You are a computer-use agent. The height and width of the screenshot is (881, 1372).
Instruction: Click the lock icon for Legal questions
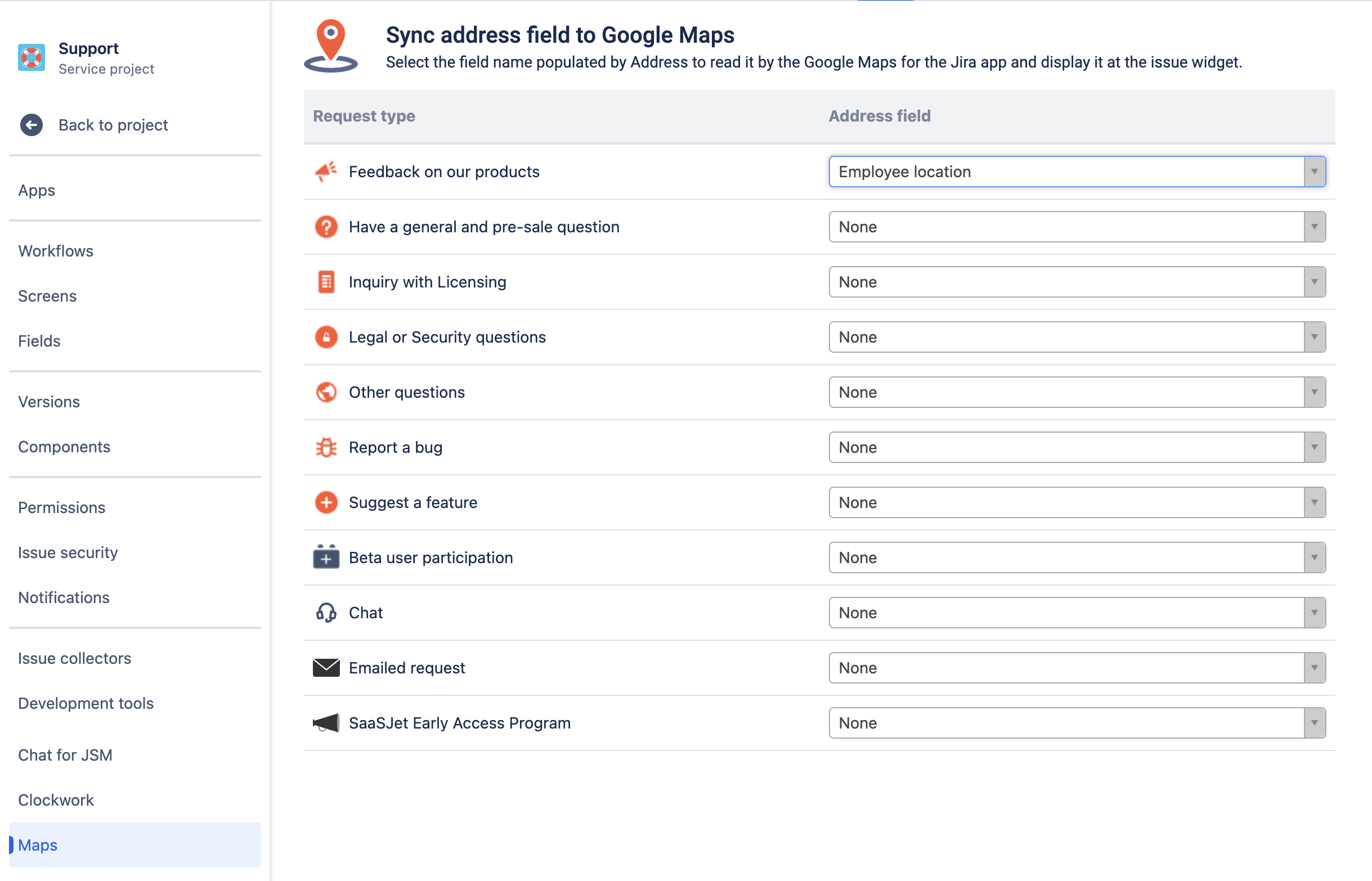pyautogui.click(x=326, y=337)
